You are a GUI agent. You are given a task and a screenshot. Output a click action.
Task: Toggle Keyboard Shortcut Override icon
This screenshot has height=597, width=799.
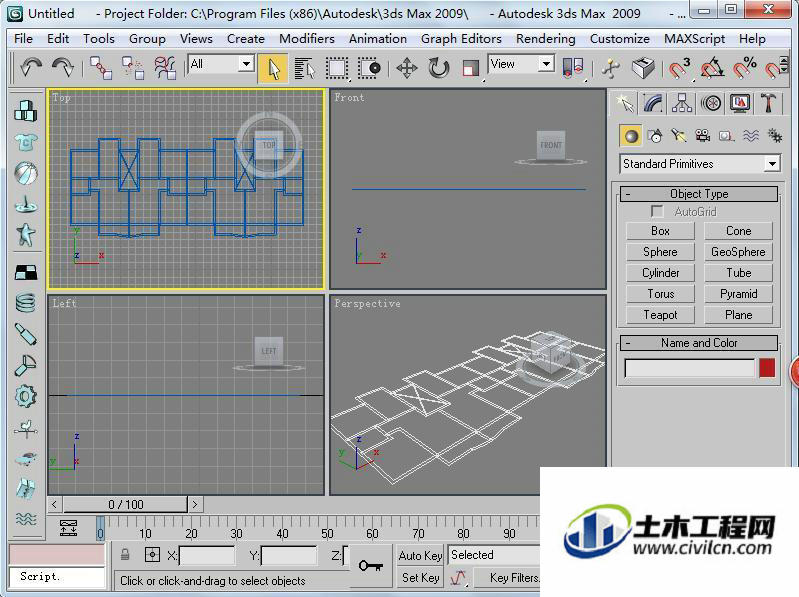click(x=643, y=68)
